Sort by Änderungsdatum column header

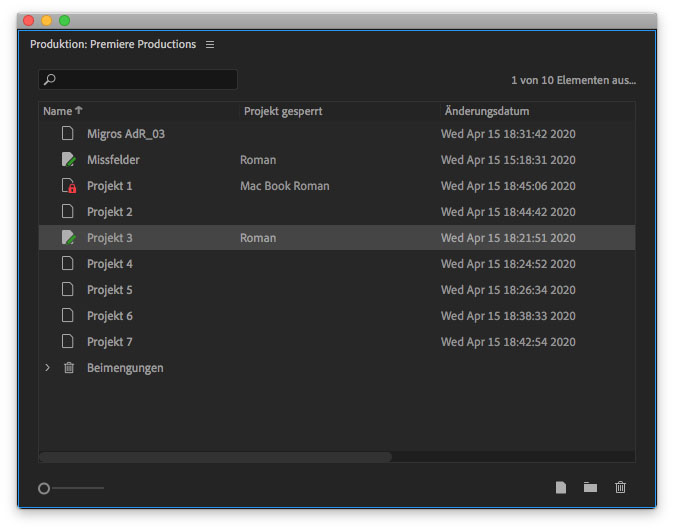487,111
